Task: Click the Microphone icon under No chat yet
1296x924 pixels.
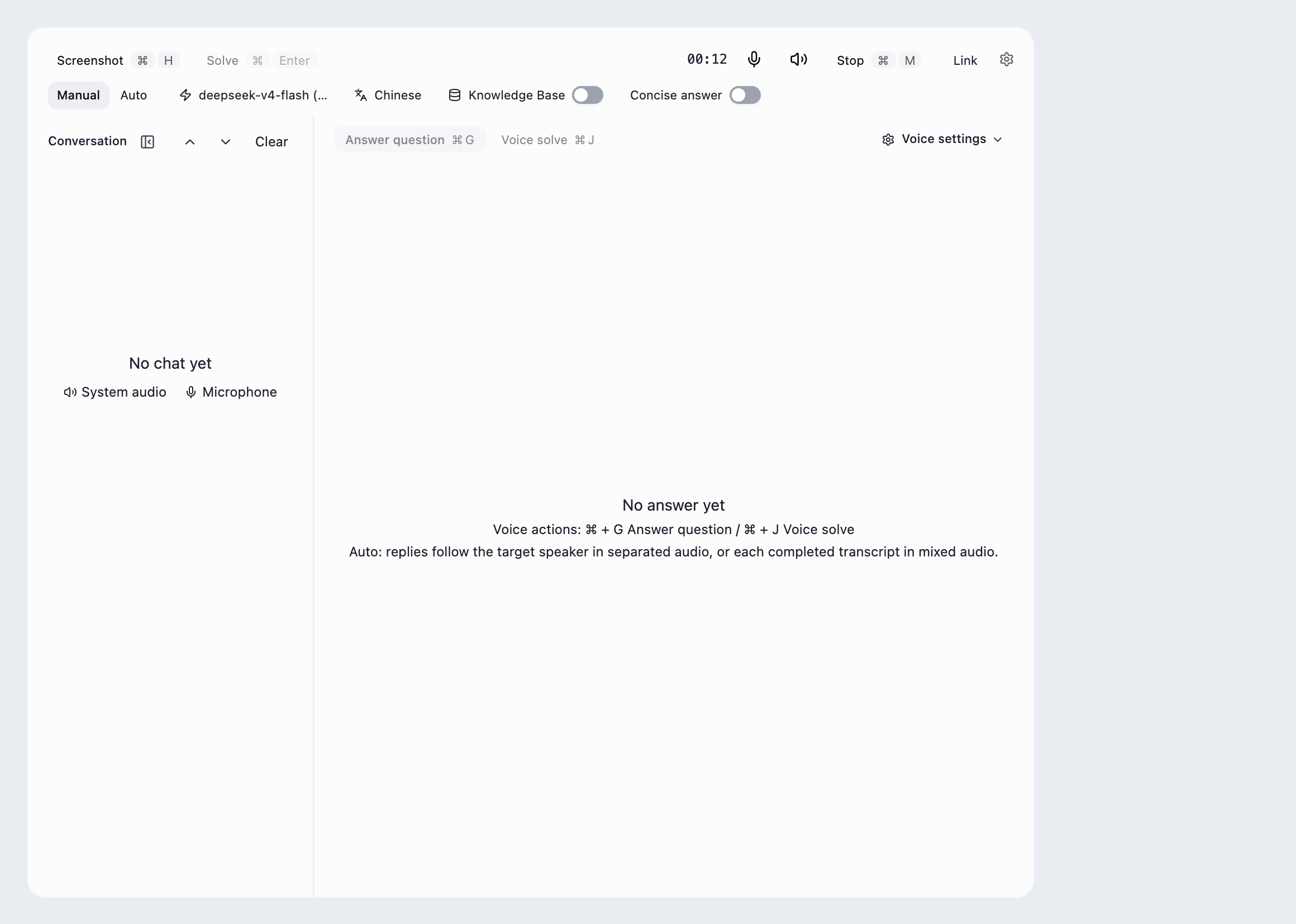Action: 191,392
